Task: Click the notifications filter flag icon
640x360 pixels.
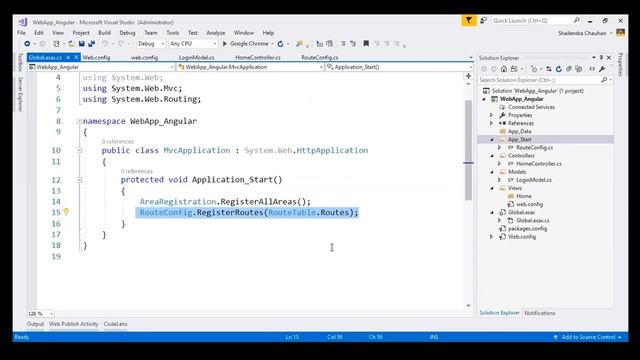Action: (469, 20)
